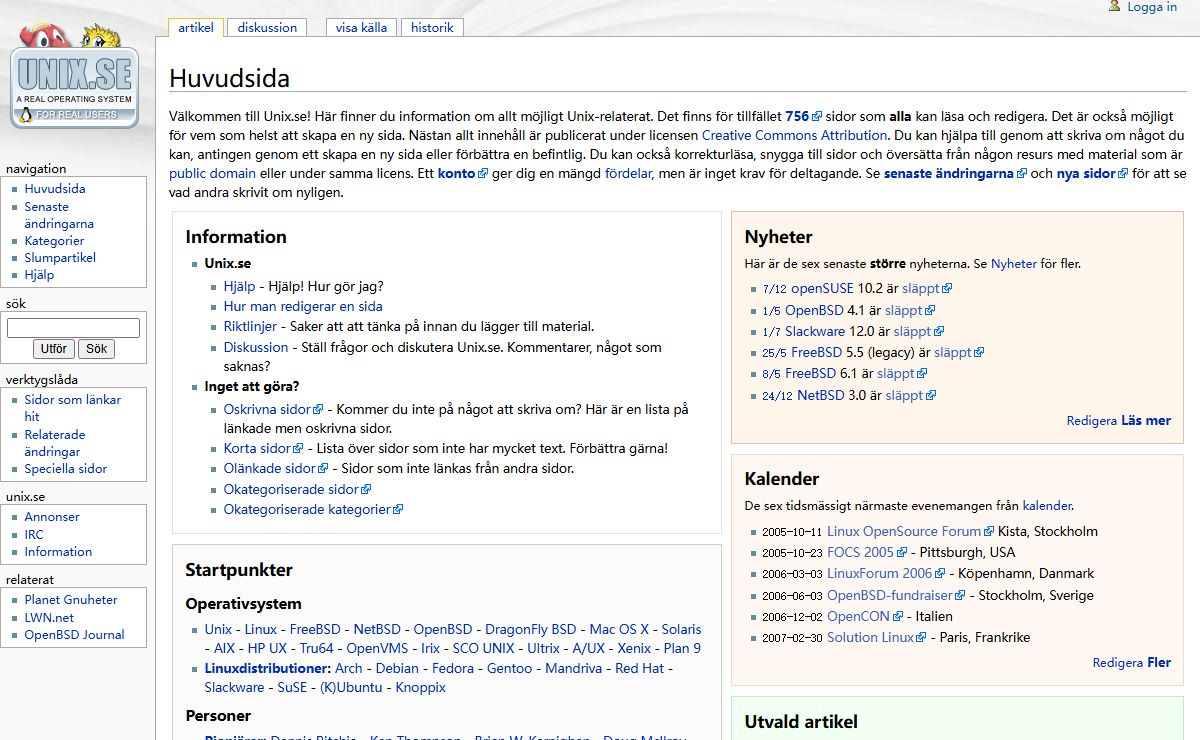The width and height of the screenshot is (1200, 740).
Task: Open Annonser in the unix.se sidebar
Action: [52, 516]
